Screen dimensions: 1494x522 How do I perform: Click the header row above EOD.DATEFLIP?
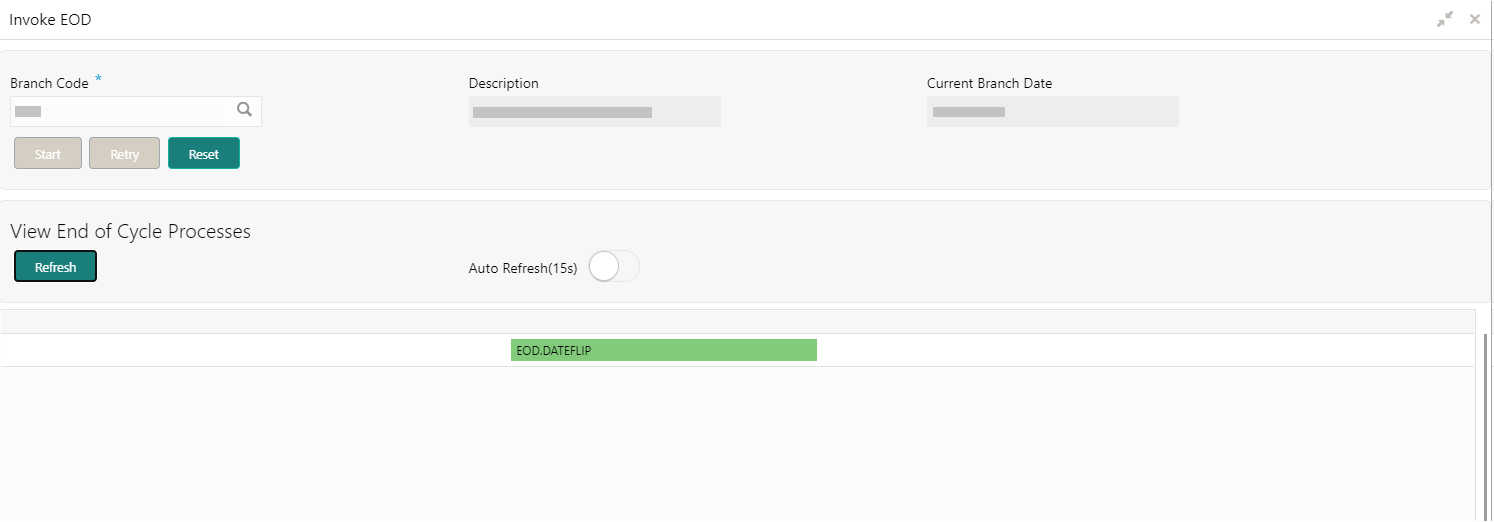point(737,321)
